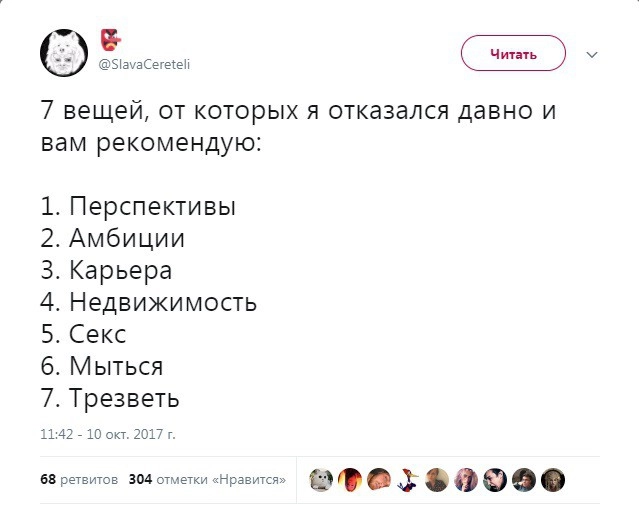Viewport: 639px width, 505px height.
Task: Open the third liker avatar in the row
Action: tap(379, 480)
